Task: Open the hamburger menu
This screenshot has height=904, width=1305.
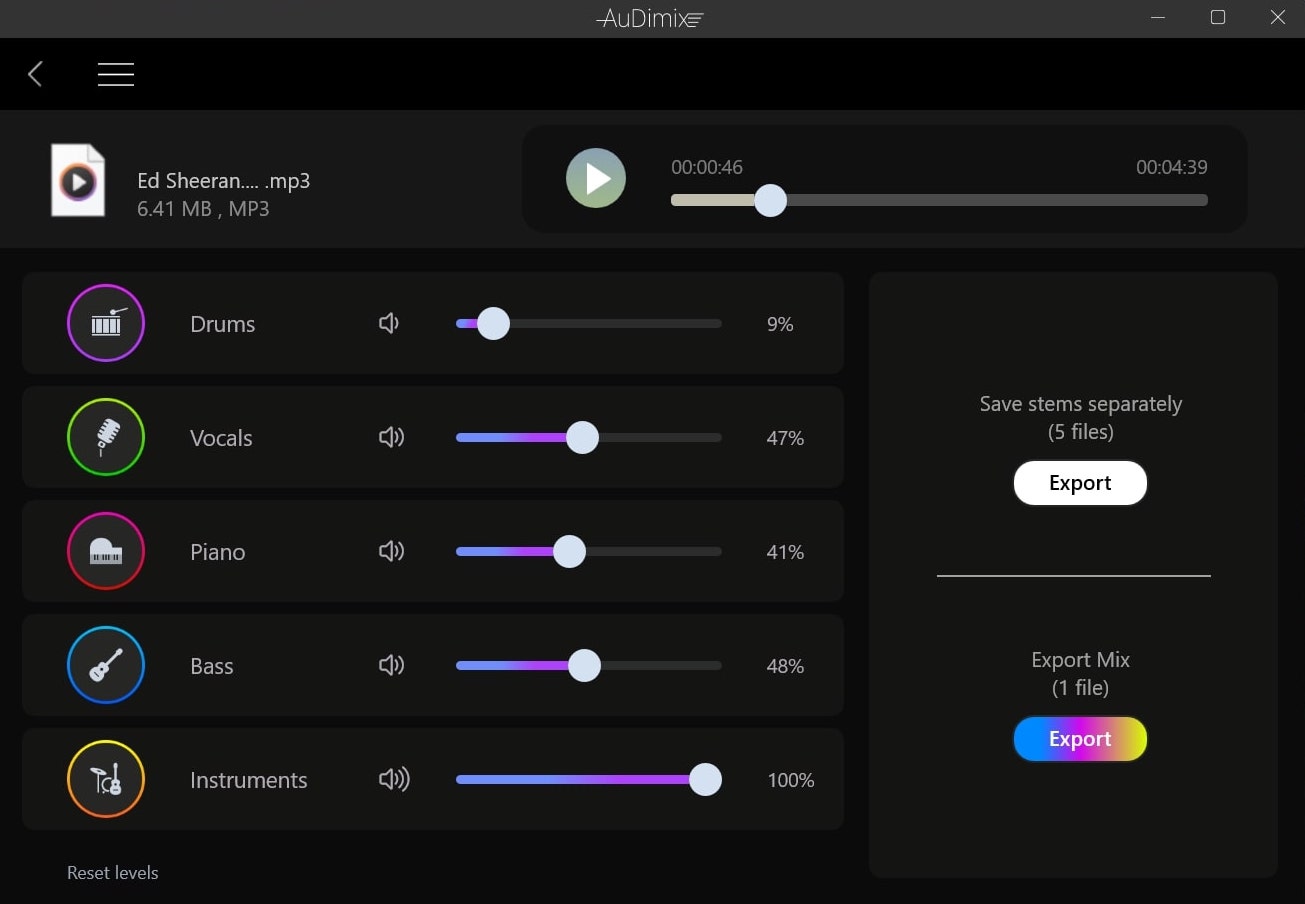Action: 116,74
